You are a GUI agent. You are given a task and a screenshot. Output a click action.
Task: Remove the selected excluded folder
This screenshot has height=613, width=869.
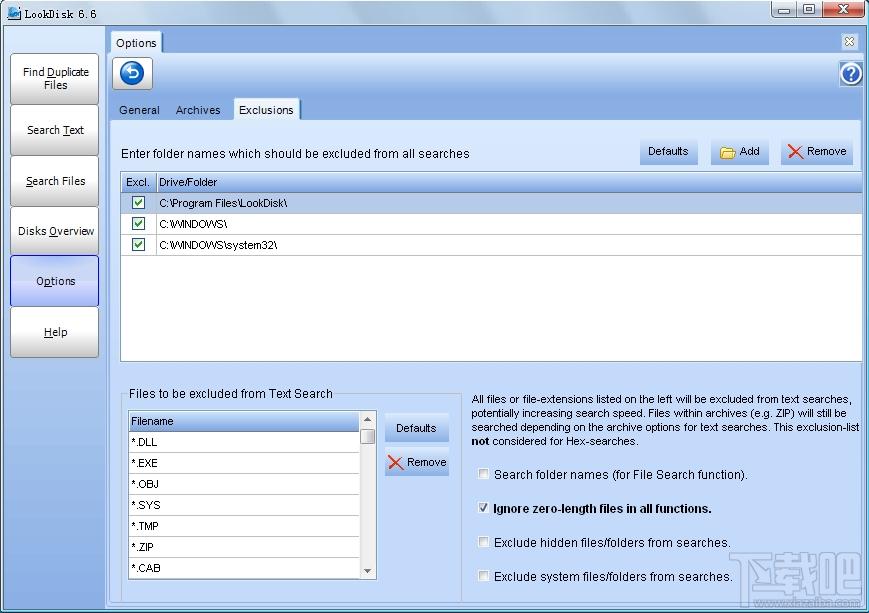816,151
